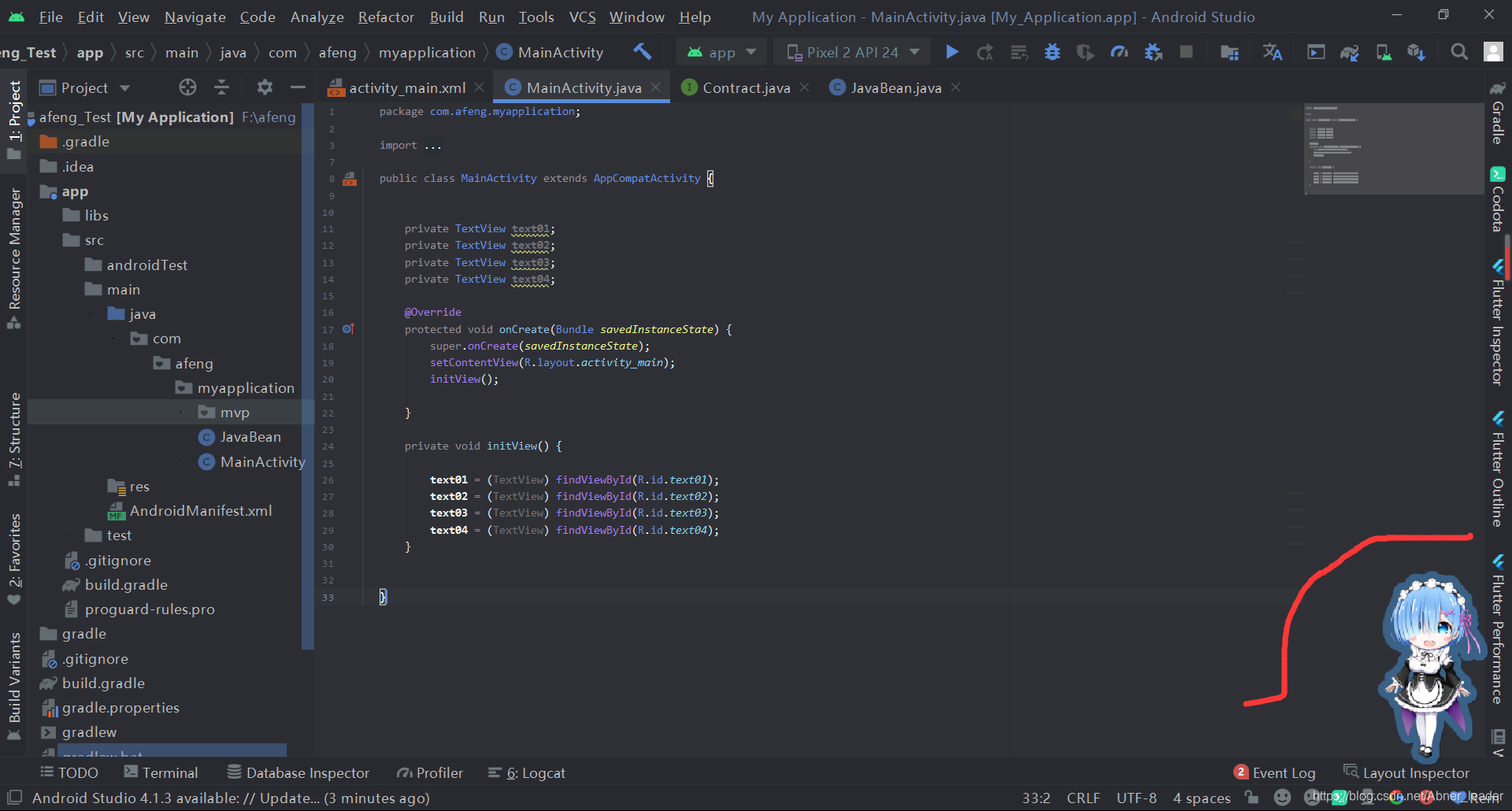Toggle the Resource Manager tool window
The image size is (1512, 811).
coord(14,258)
